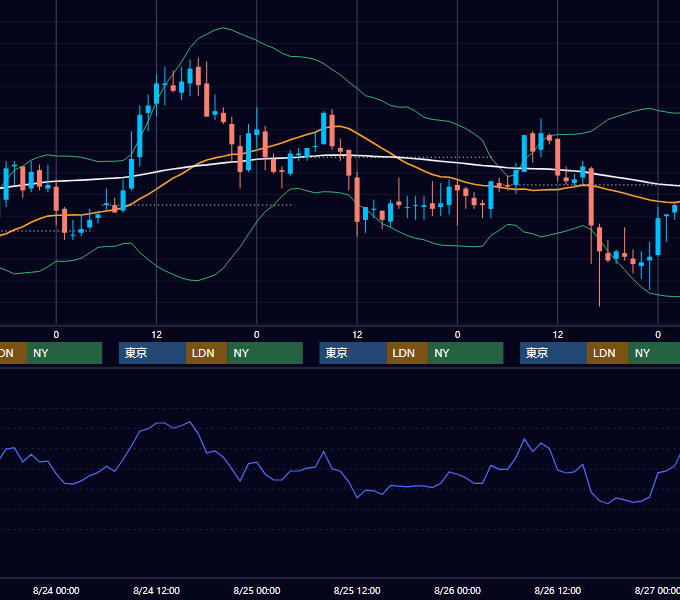Click the 8/24 00:00 date label
Image resolution: width=680 pixels, height=600 pixels.
click(x=56, y=590)
